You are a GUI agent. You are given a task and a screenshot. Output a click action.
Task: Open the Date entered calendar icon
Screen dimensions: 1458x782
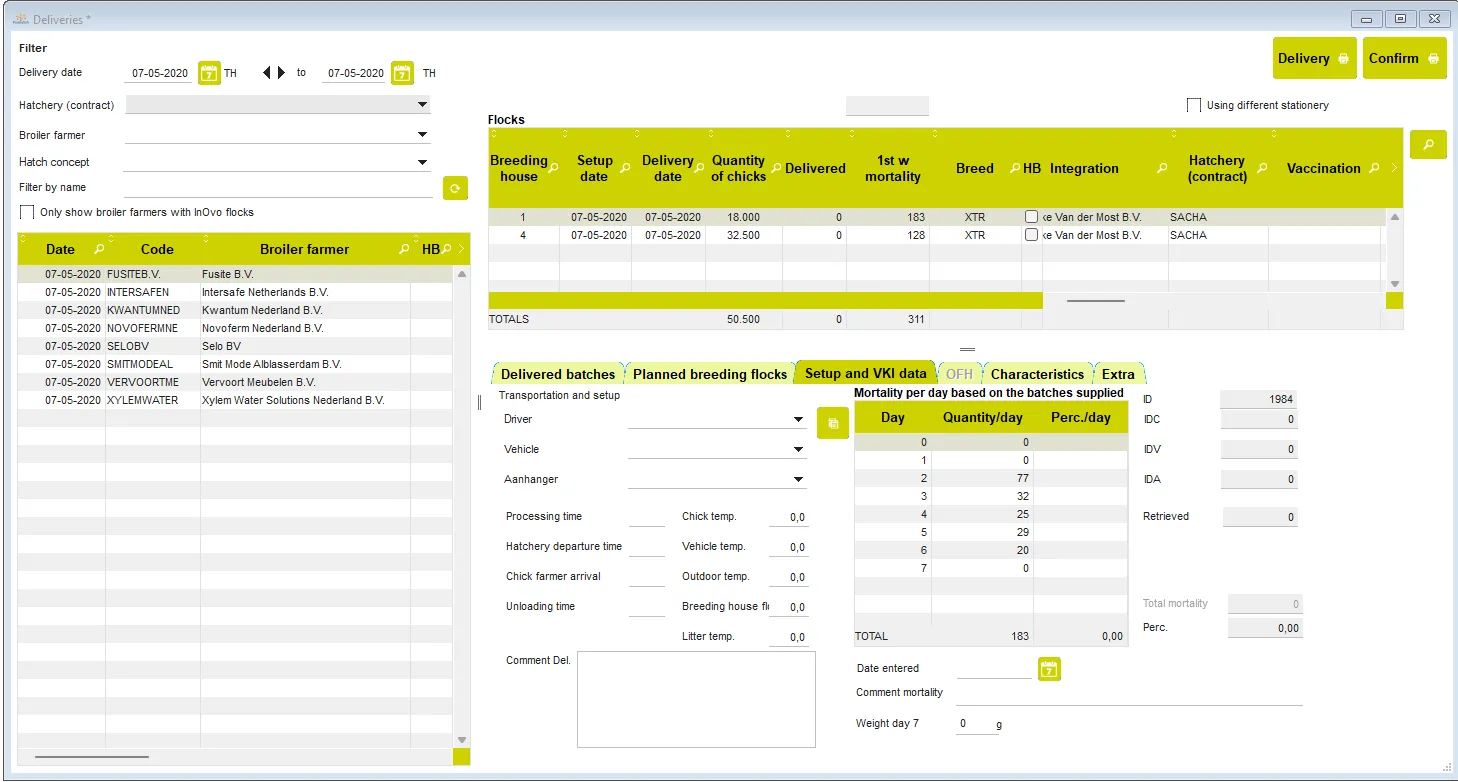coord(1048,669)
